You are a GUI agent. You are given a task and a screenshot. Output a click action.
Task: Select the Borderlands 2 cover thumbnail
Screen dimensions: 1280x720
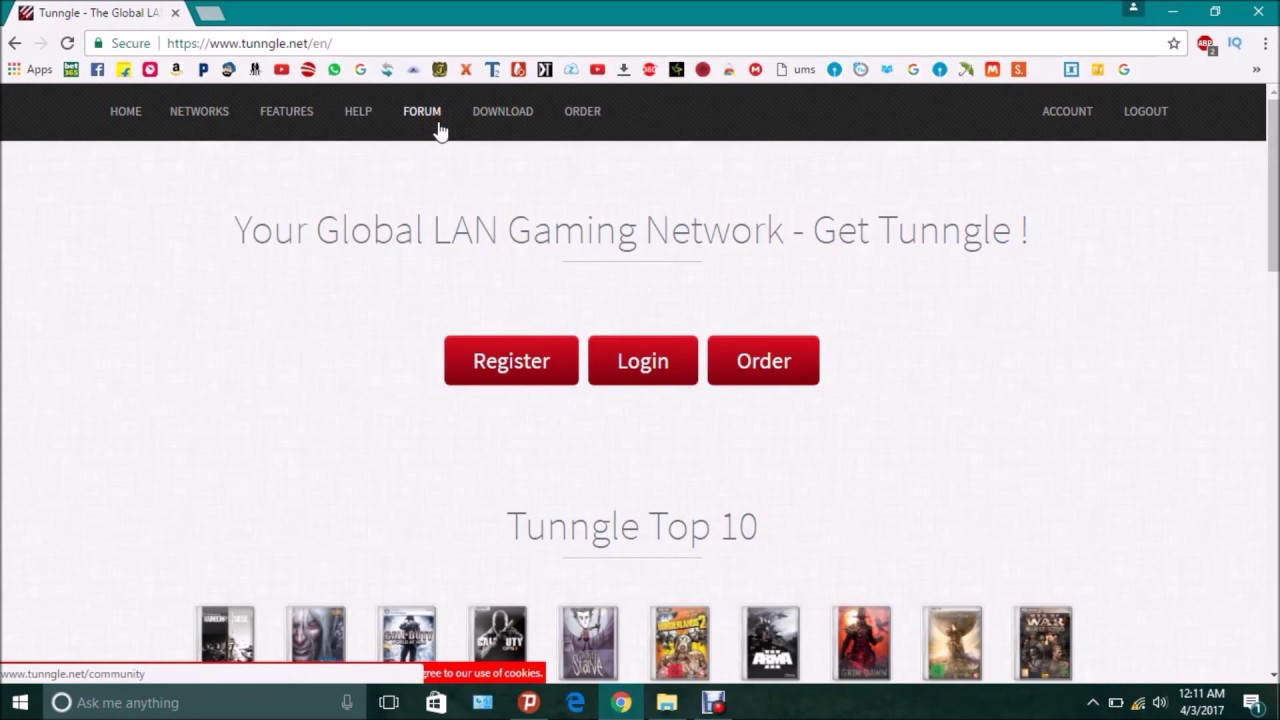680,643
